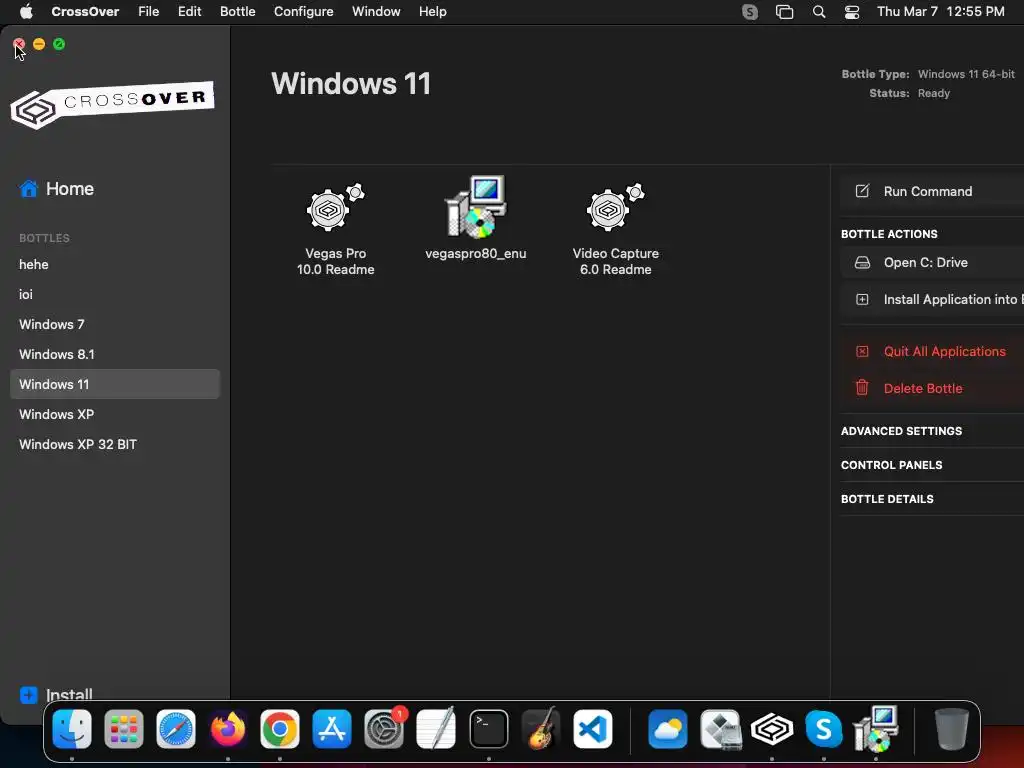Open System Settings from the Dock
The height and width of the screenshot is (768, 1024).
pos(384,729)
